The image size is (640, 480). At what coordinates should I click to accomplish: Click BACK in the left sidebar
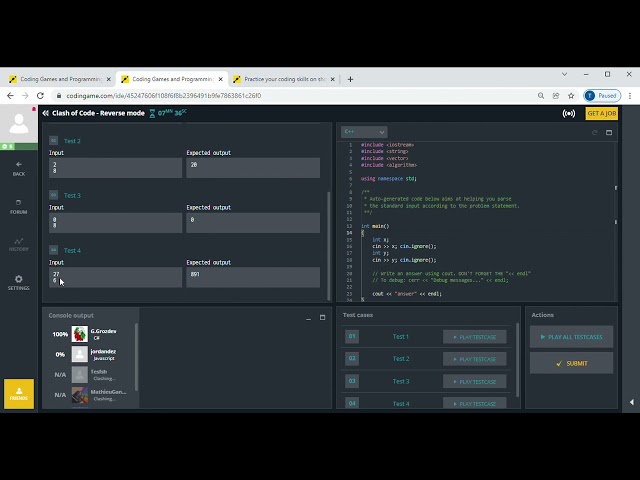(19, 168)
